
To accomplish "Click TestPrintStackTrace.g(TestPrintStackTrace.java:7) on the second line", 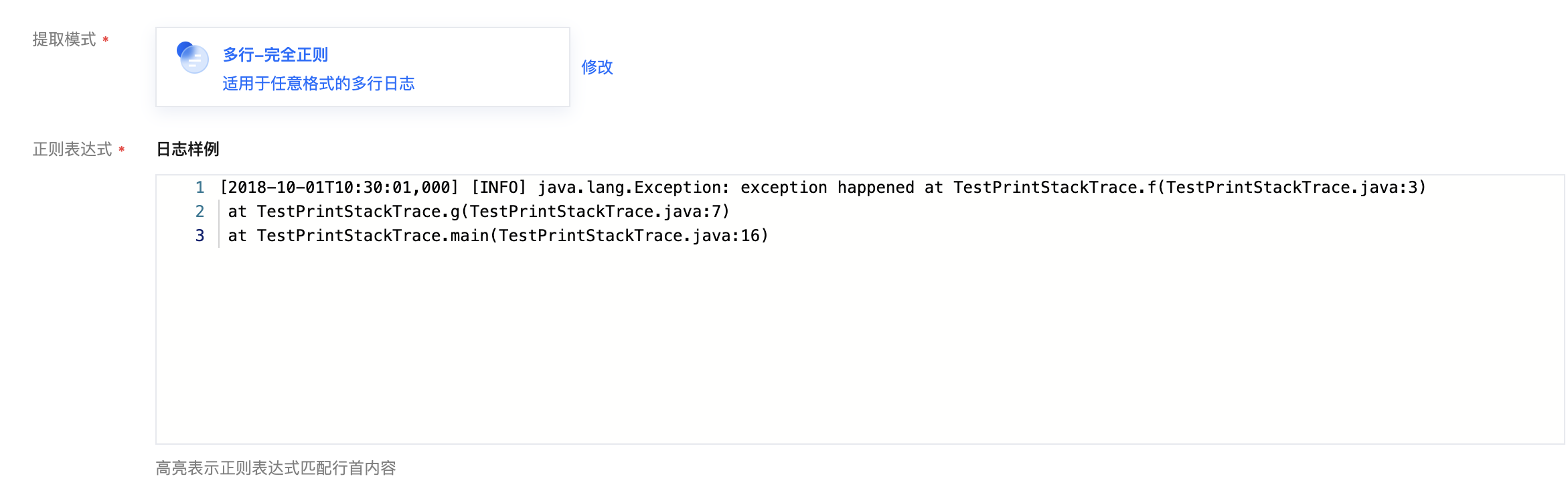I will coord(493,212).
